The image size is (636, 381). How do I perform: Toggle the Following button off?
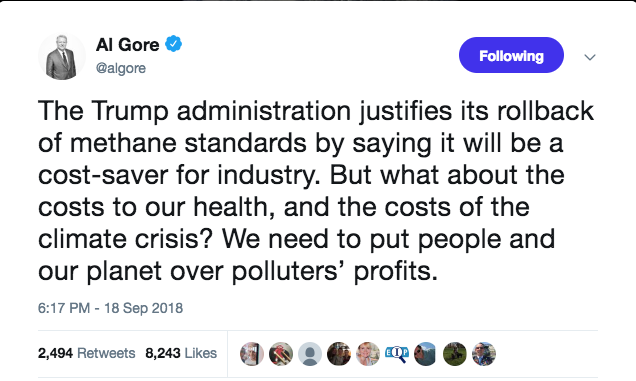(511, 55)
